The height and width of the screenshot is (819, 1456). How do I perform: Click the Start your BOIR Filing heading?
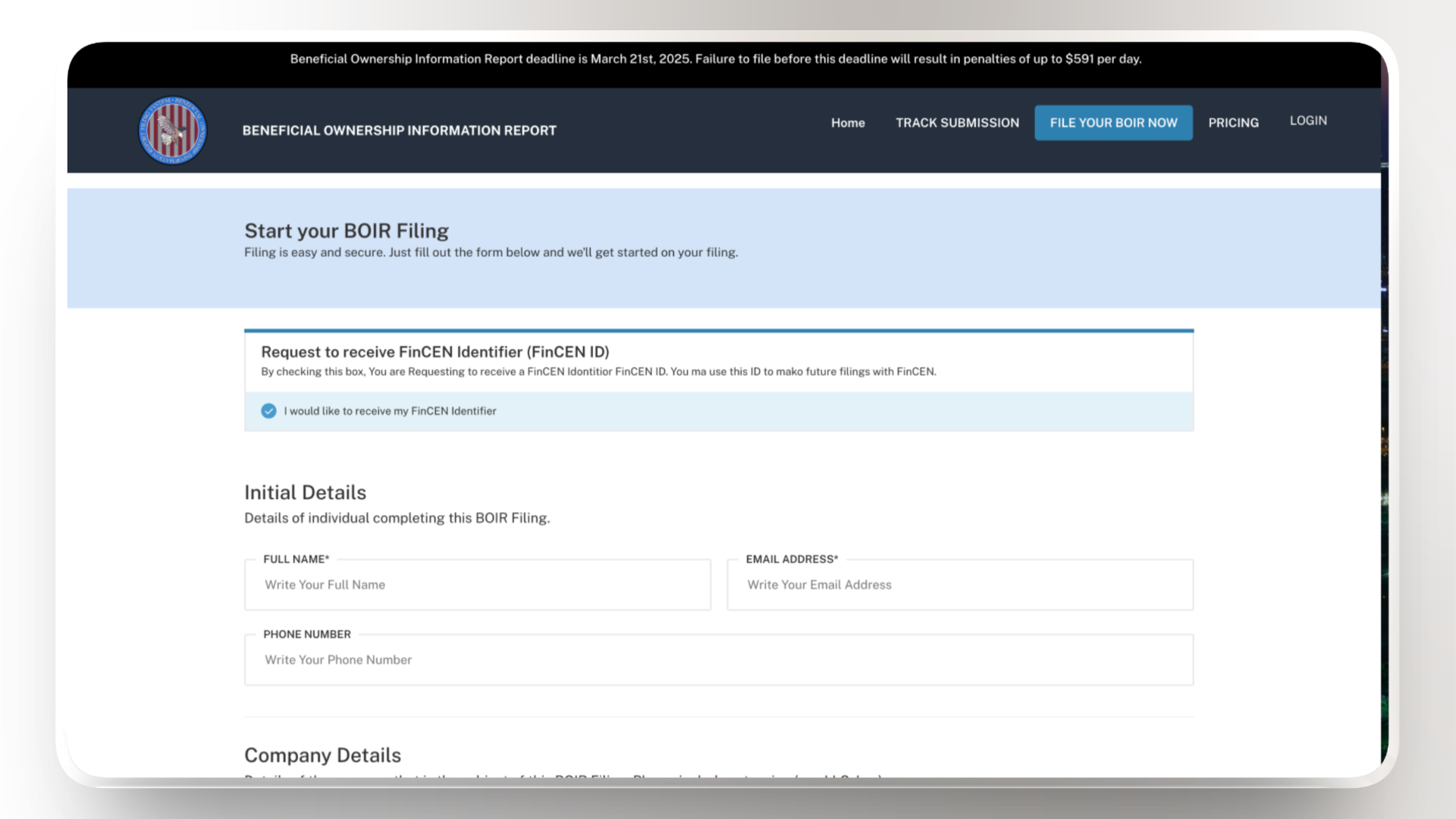[x=347, y=231]
